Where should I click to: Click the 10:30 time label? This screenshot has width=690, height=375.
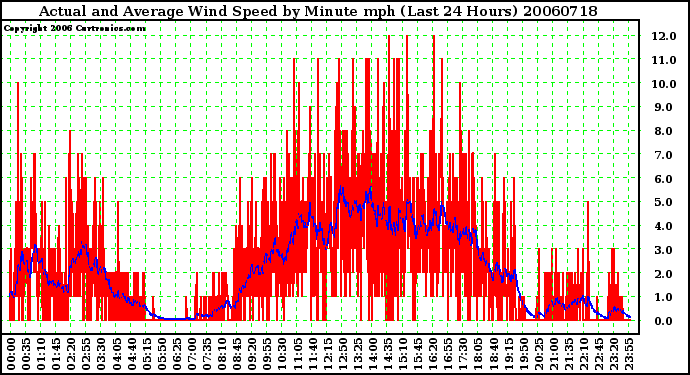(282, 354)
